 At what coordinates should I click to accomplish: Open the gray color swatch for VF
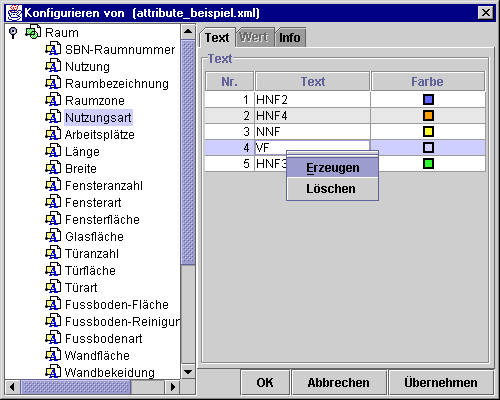coord(428,147)
